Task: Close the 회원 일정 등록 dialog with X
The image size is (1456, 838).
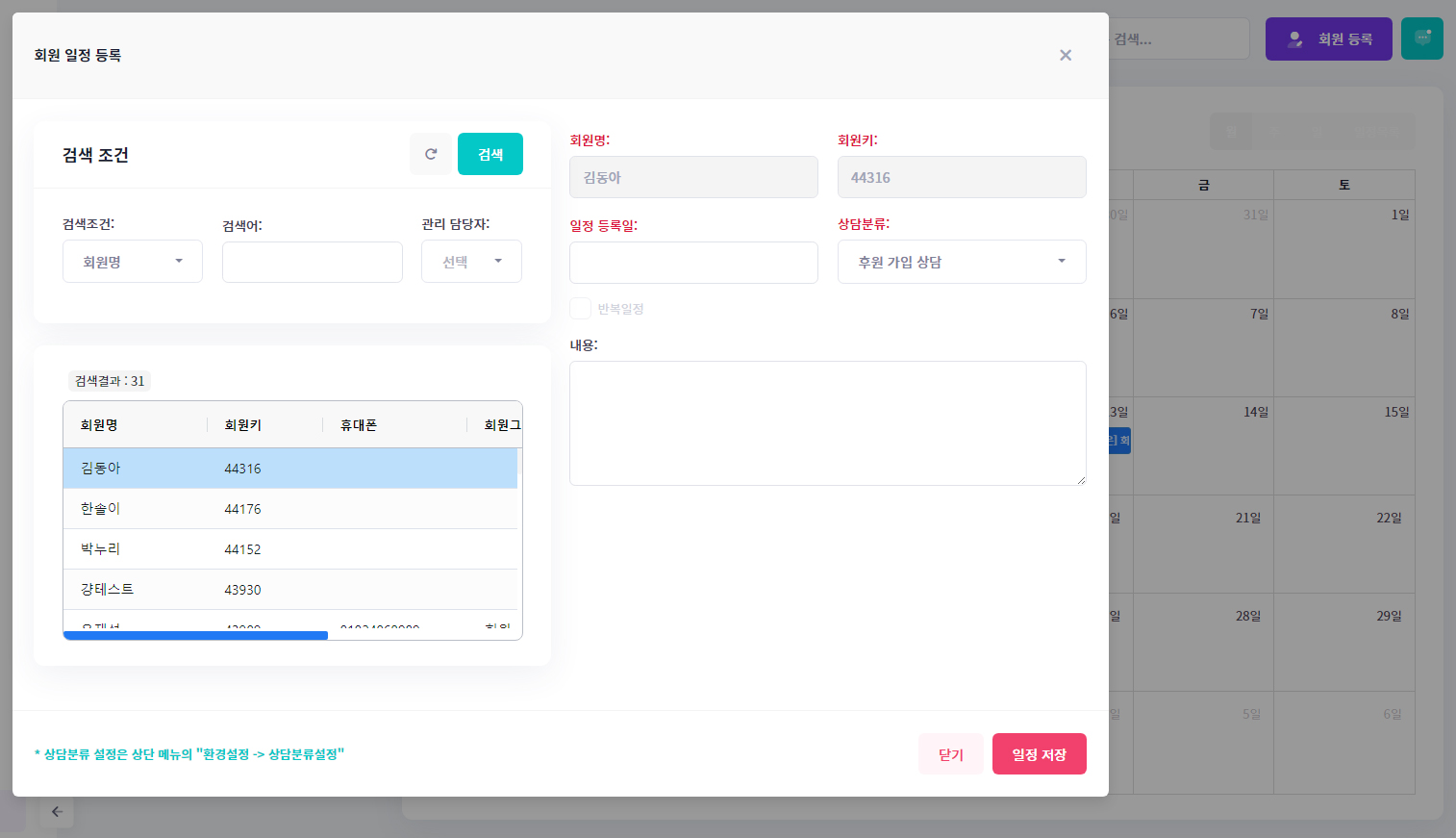Action: click(x=1066, y=55)
